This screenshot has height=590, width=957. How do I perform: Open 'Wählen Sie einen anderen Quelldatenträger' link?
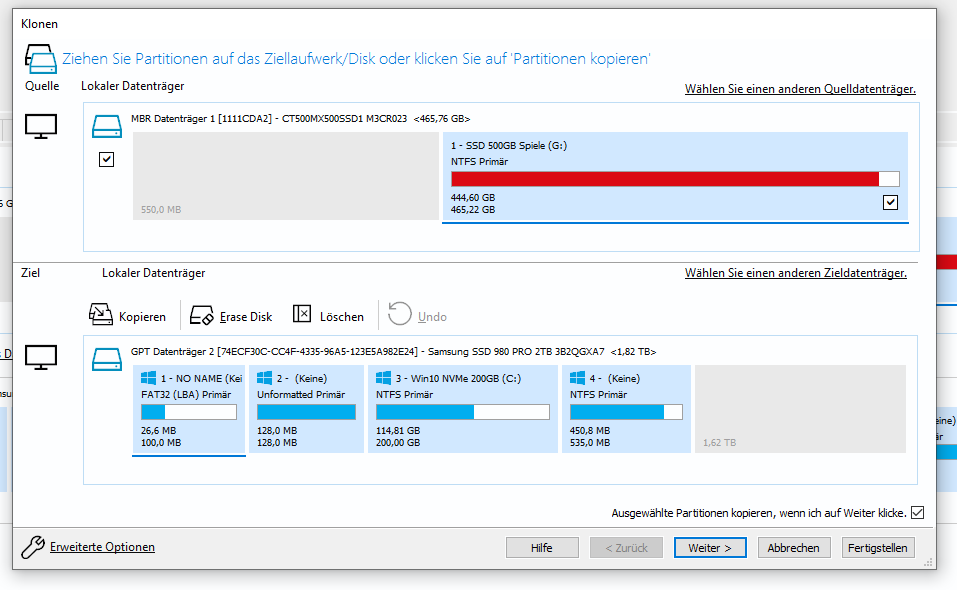(x=800, y=89)
